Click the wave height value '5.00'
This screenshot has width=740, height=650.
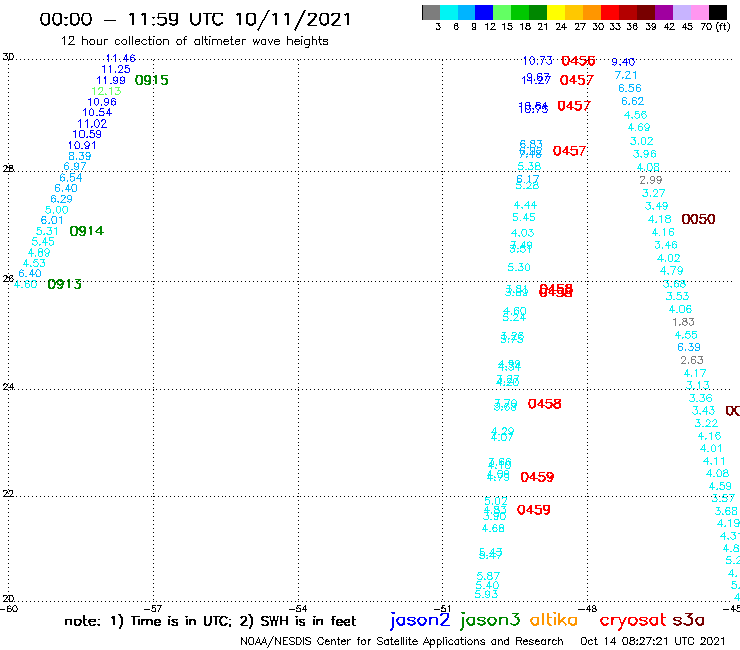(x=57, y=210)
